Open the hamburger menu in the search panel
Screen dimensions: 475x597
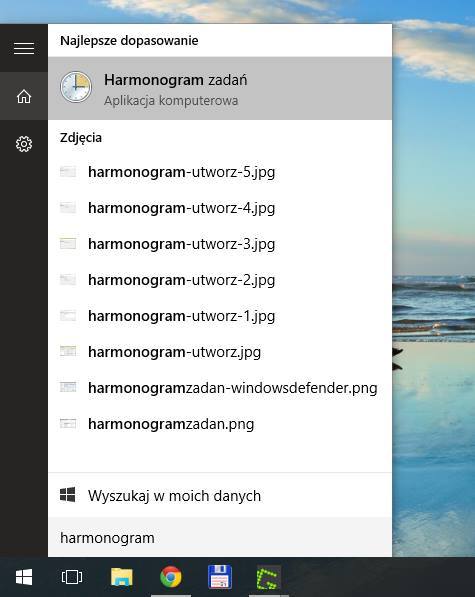click(x=24, y=48)
